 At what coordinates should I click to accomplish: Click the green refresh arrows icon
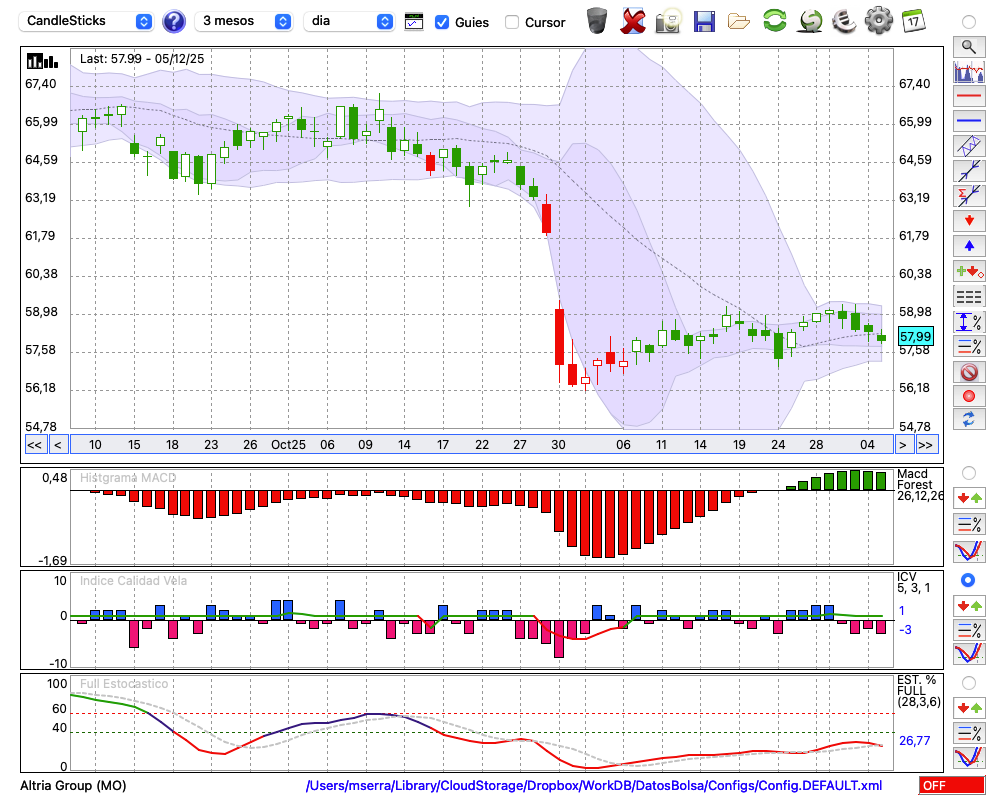(x=774, y=21)
